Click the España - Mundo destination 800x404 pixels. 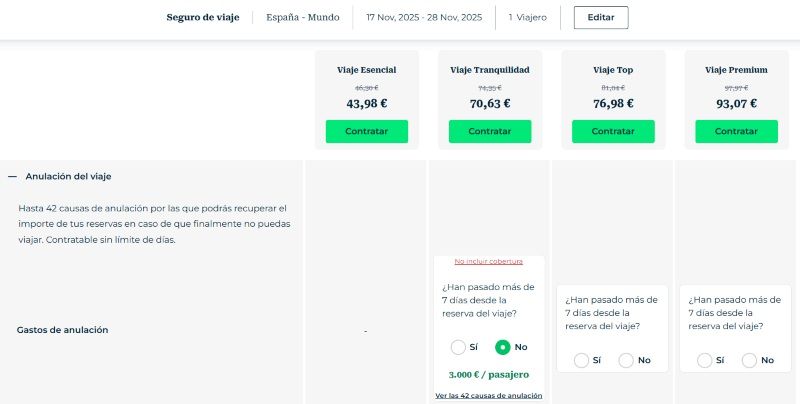303,17
